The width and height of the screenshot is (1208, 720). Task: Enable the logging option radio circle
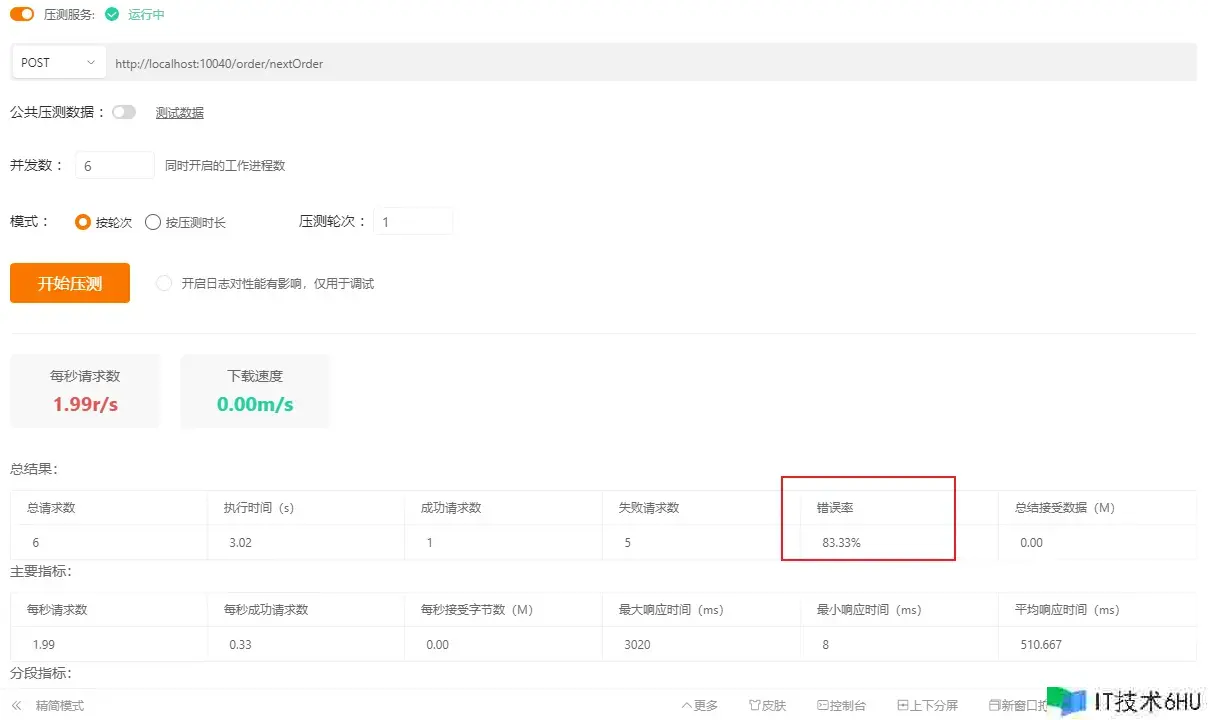164,284
